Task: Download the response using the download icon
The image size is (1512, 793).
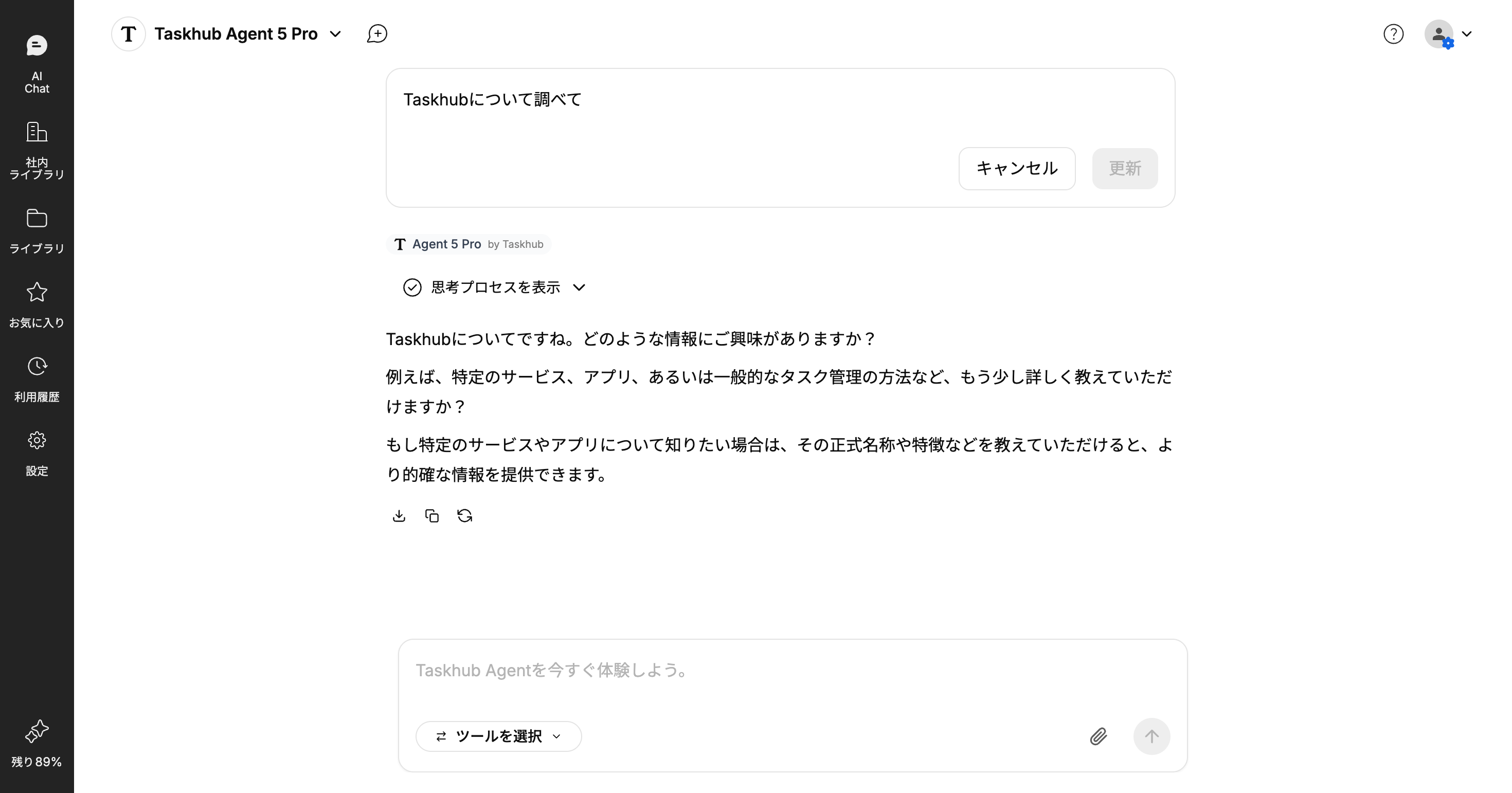Action: (399, 515)
